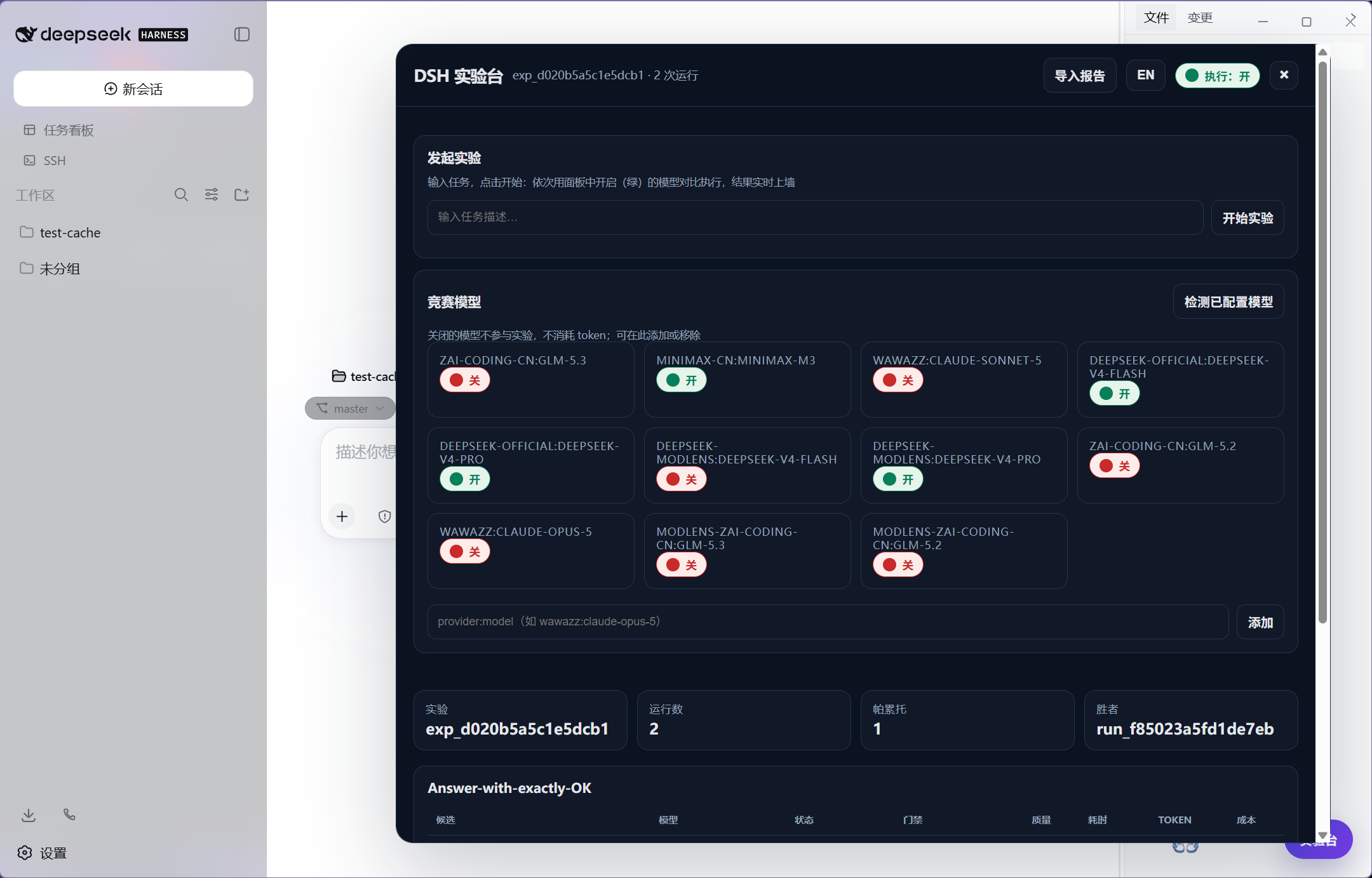Open the SSH entry
Screen dimensions: 1372x878
pyautogui.click(x=44, y=161)
